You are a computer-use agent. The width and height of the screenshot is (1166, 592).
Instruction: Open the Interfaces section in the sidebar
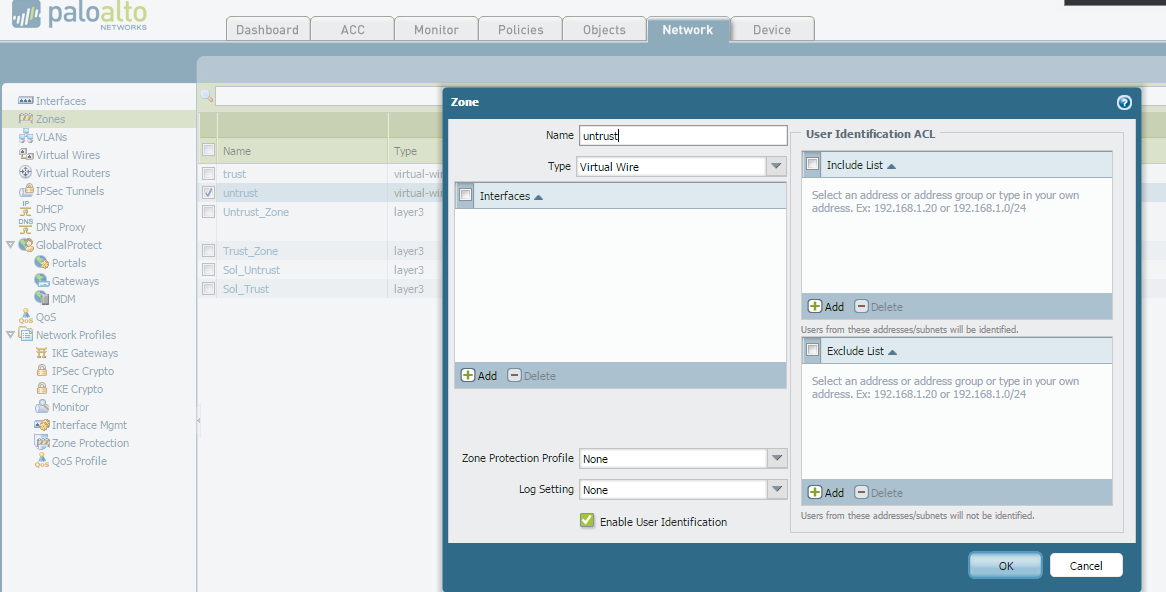coord(62,100)
